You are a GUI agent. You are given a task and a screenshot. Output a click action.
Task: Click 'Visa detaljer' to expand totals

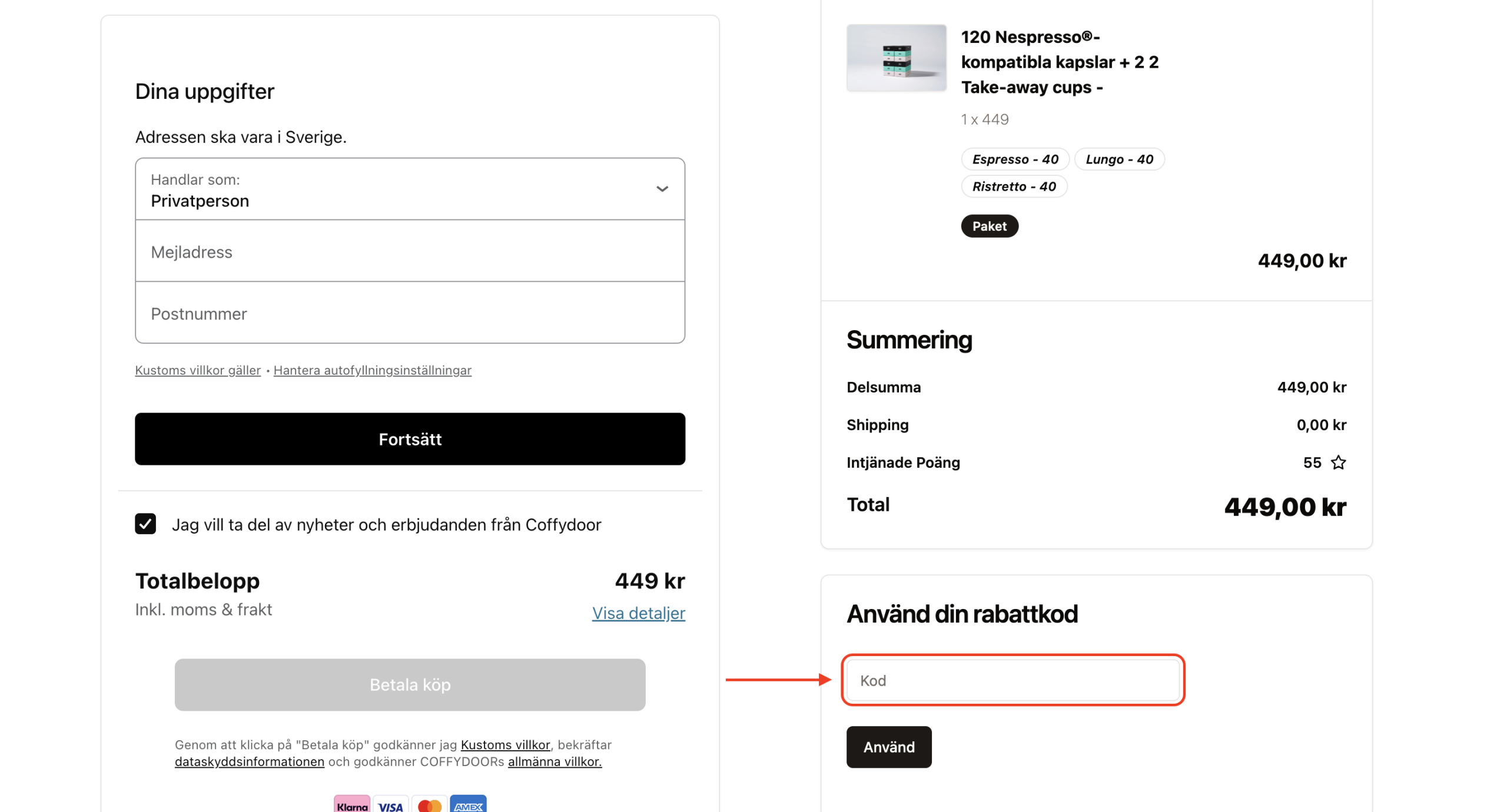pyautogui.click(x=638, y=613)
